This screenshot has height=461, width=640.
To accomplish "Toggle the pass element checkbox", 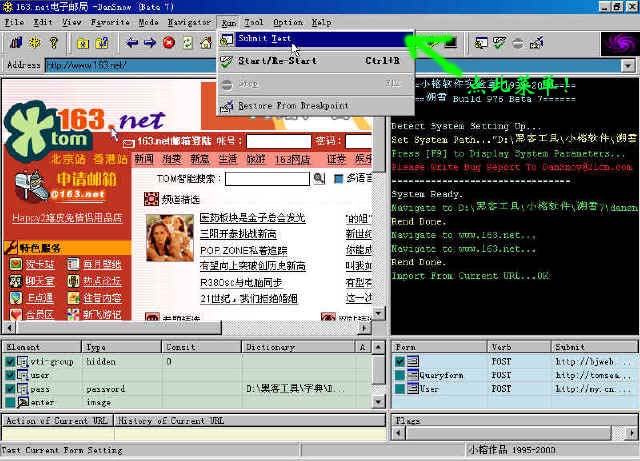I will [x=10, y=389].
